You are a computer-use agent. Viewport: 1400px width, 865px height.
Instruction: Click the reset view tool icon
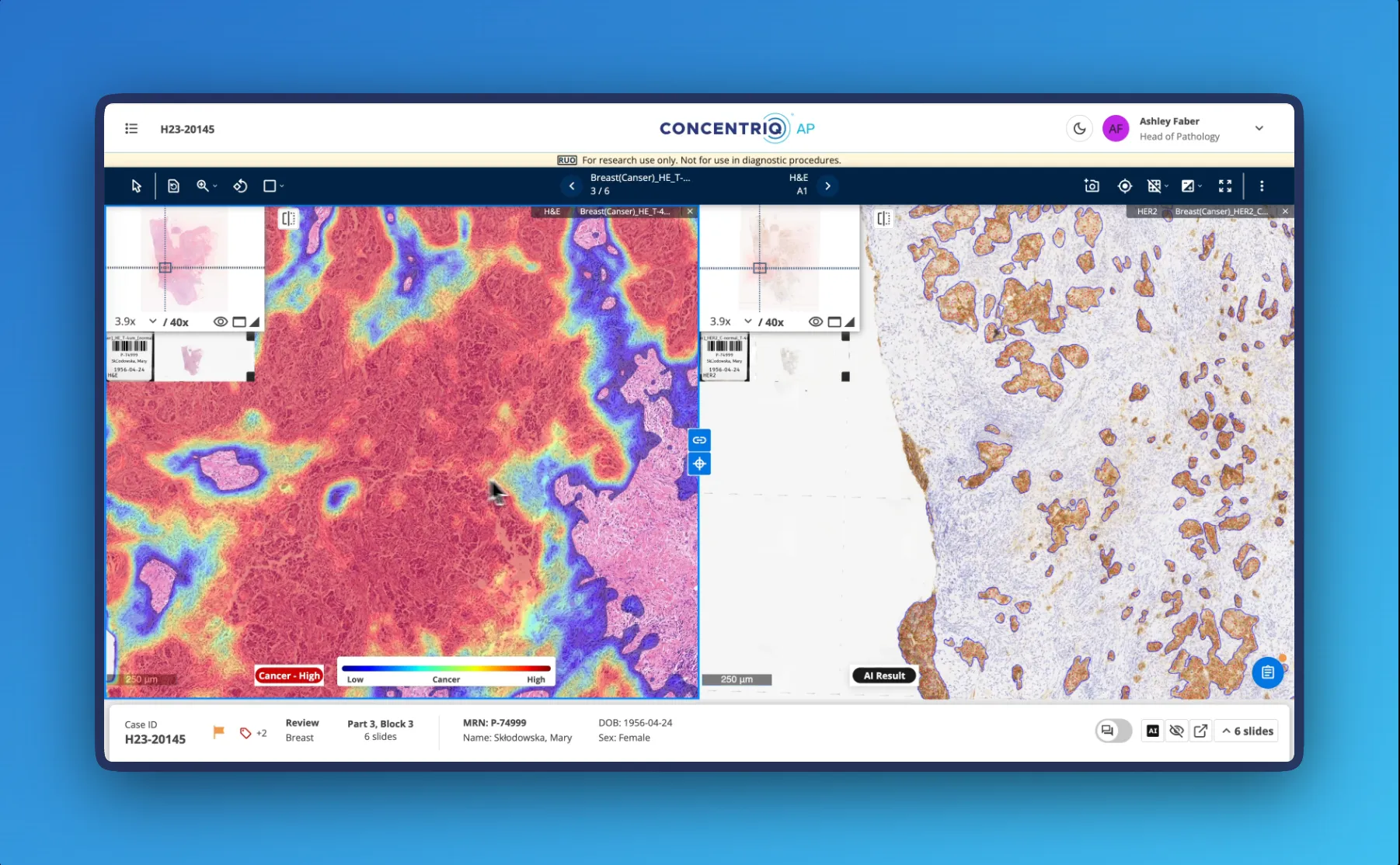click(x=173, y=186)
